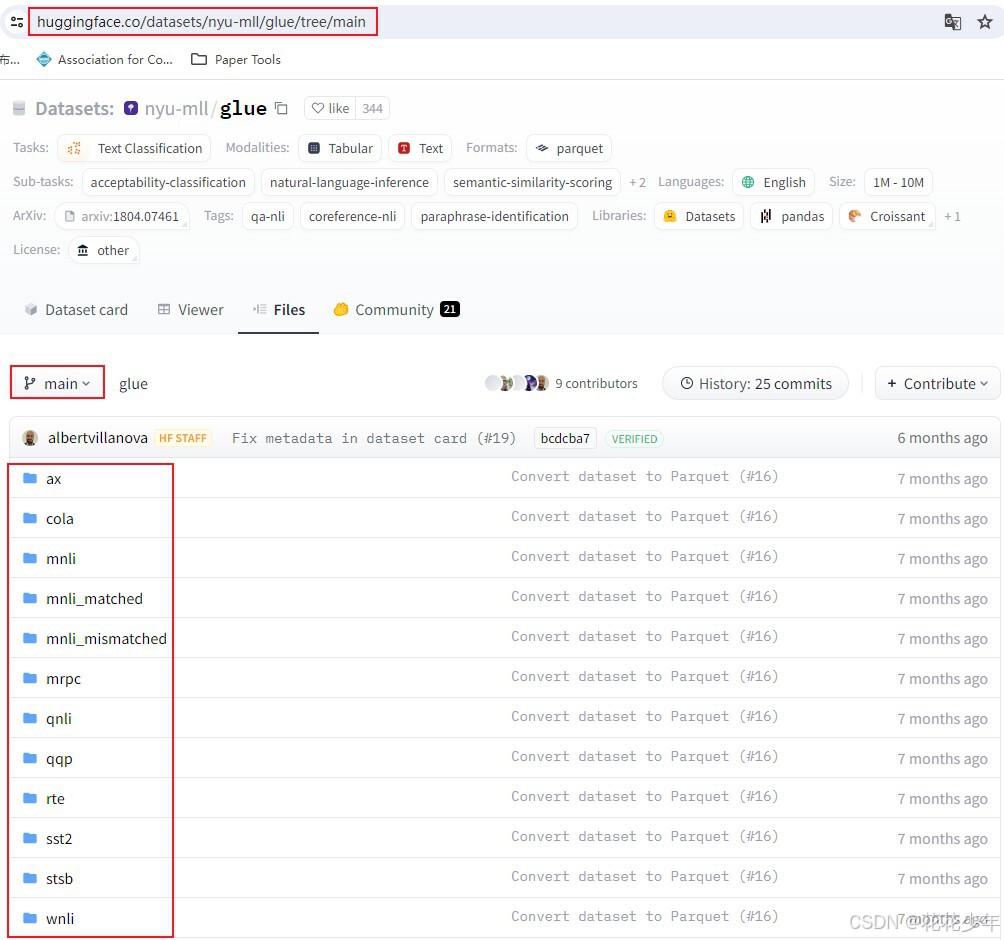Click the translate page icon
Screen dimensions: 1004x940
pyautogui.click(x=952, y=21)
